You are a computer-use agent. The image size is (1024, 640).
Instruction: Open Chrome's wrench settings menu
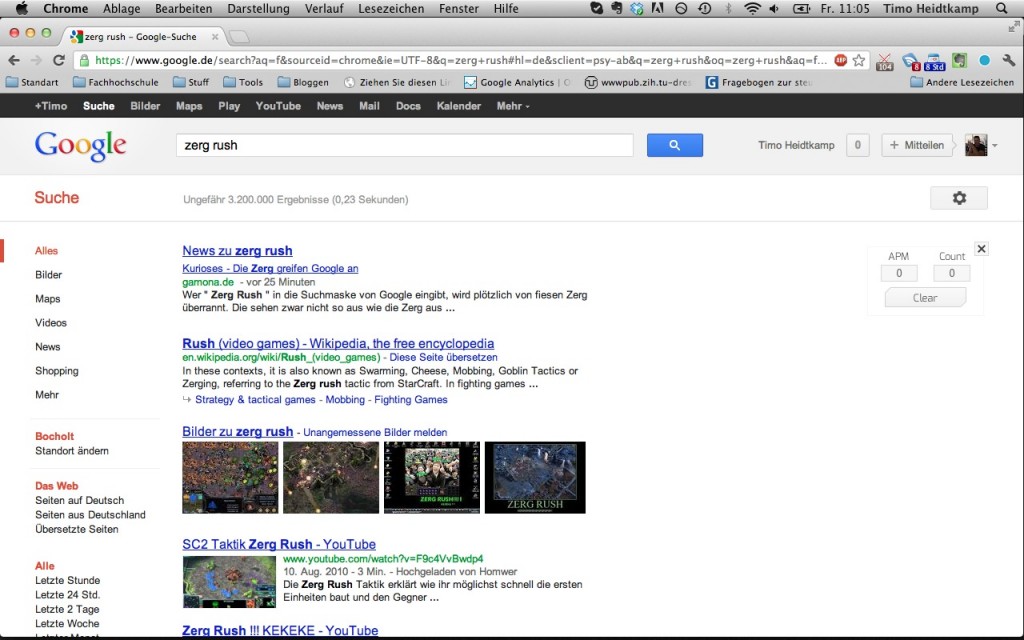(x=1009, y=61)
